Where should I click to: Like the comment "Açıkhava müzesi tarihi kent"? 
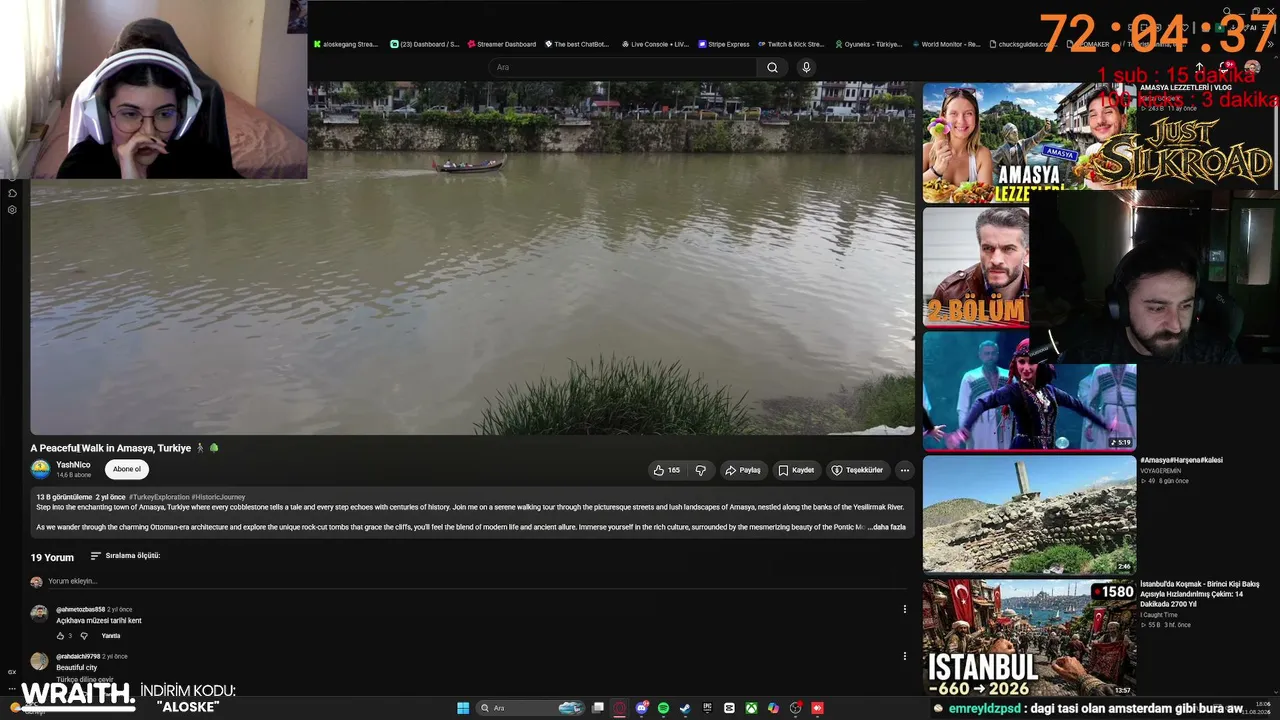(60, 636)
